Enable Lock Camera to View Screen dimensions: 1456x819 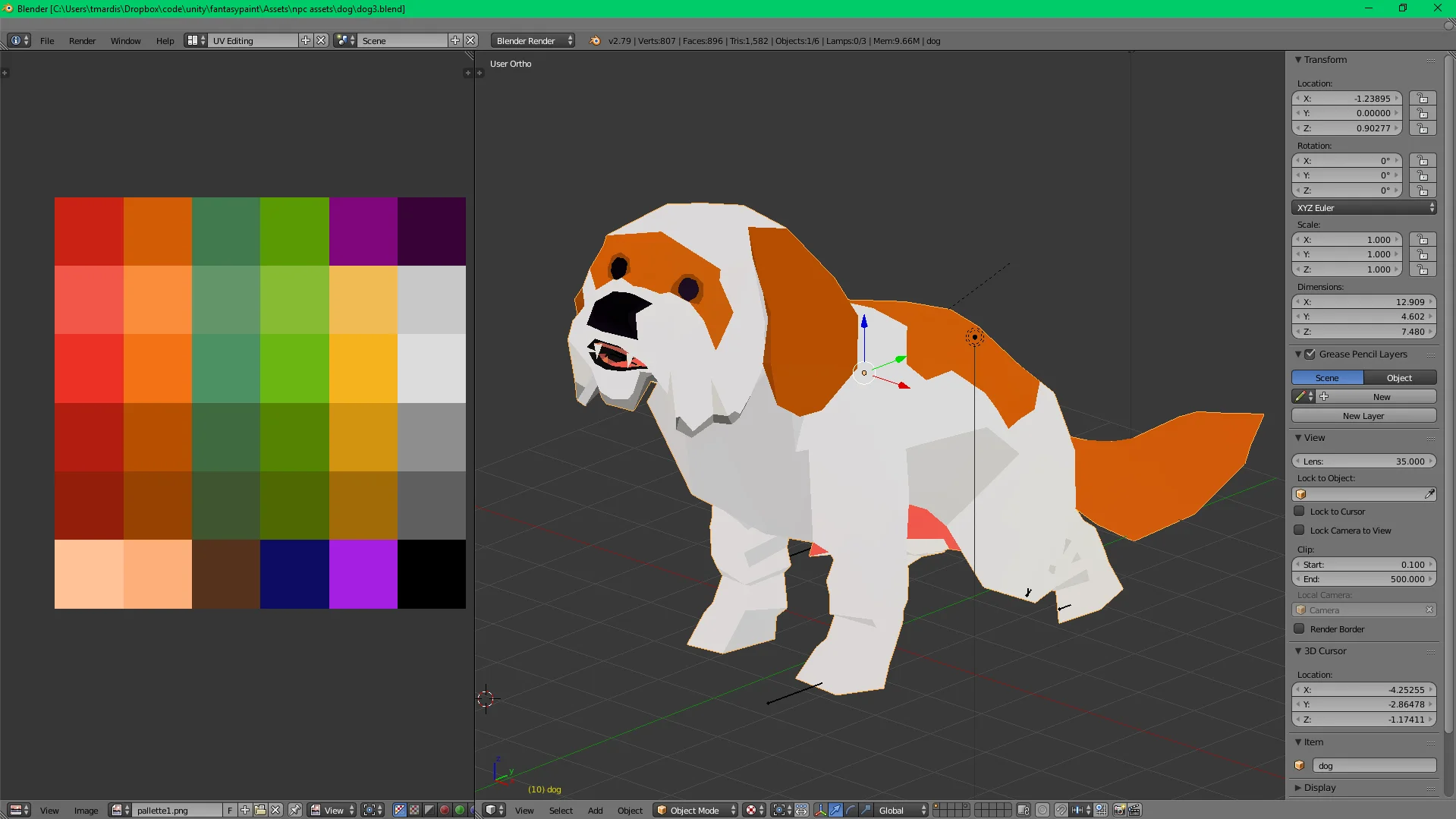[x=1299, y=531]
